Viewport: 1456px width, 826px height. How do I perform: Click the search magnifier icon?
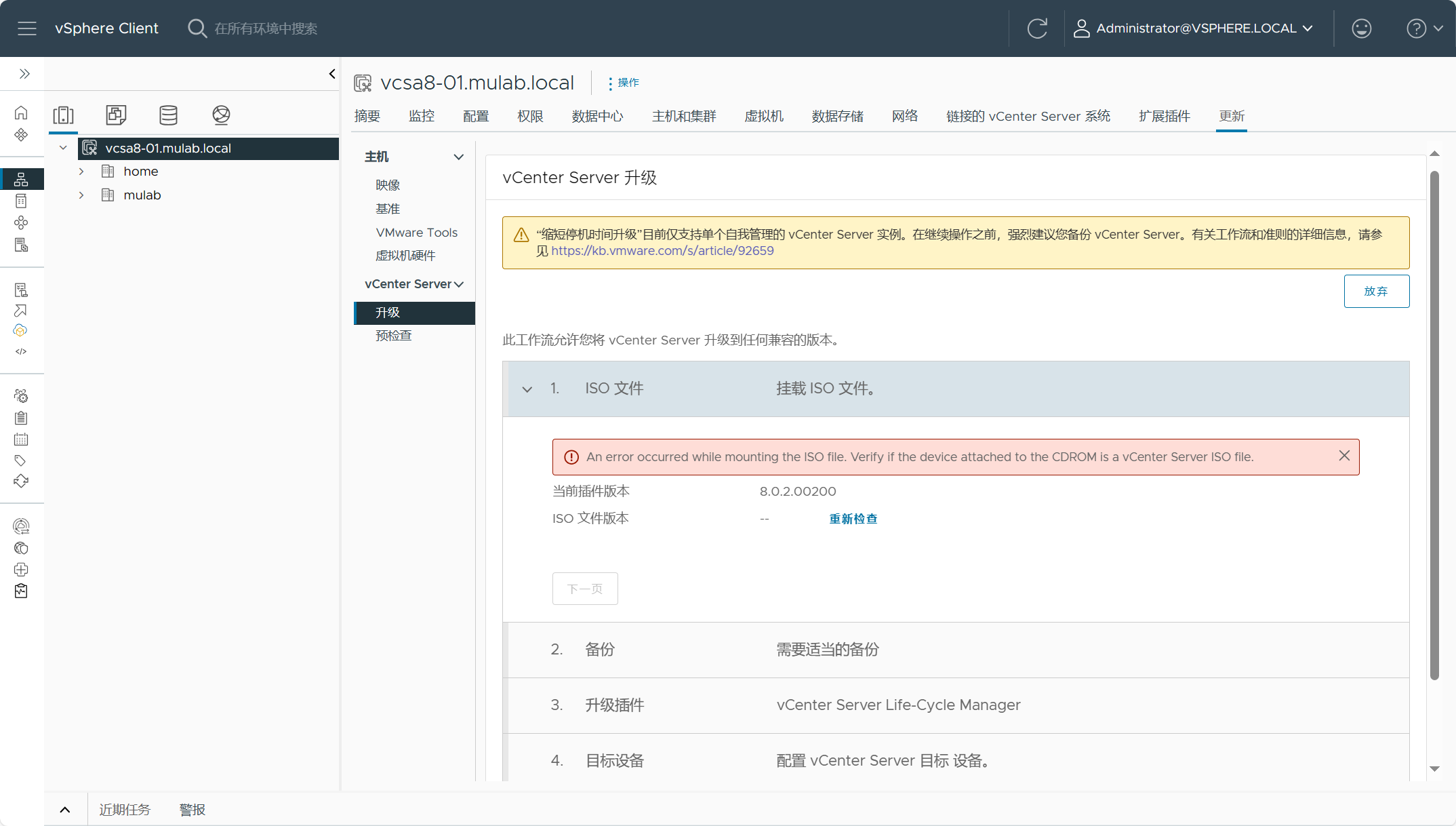click(197, 28)
